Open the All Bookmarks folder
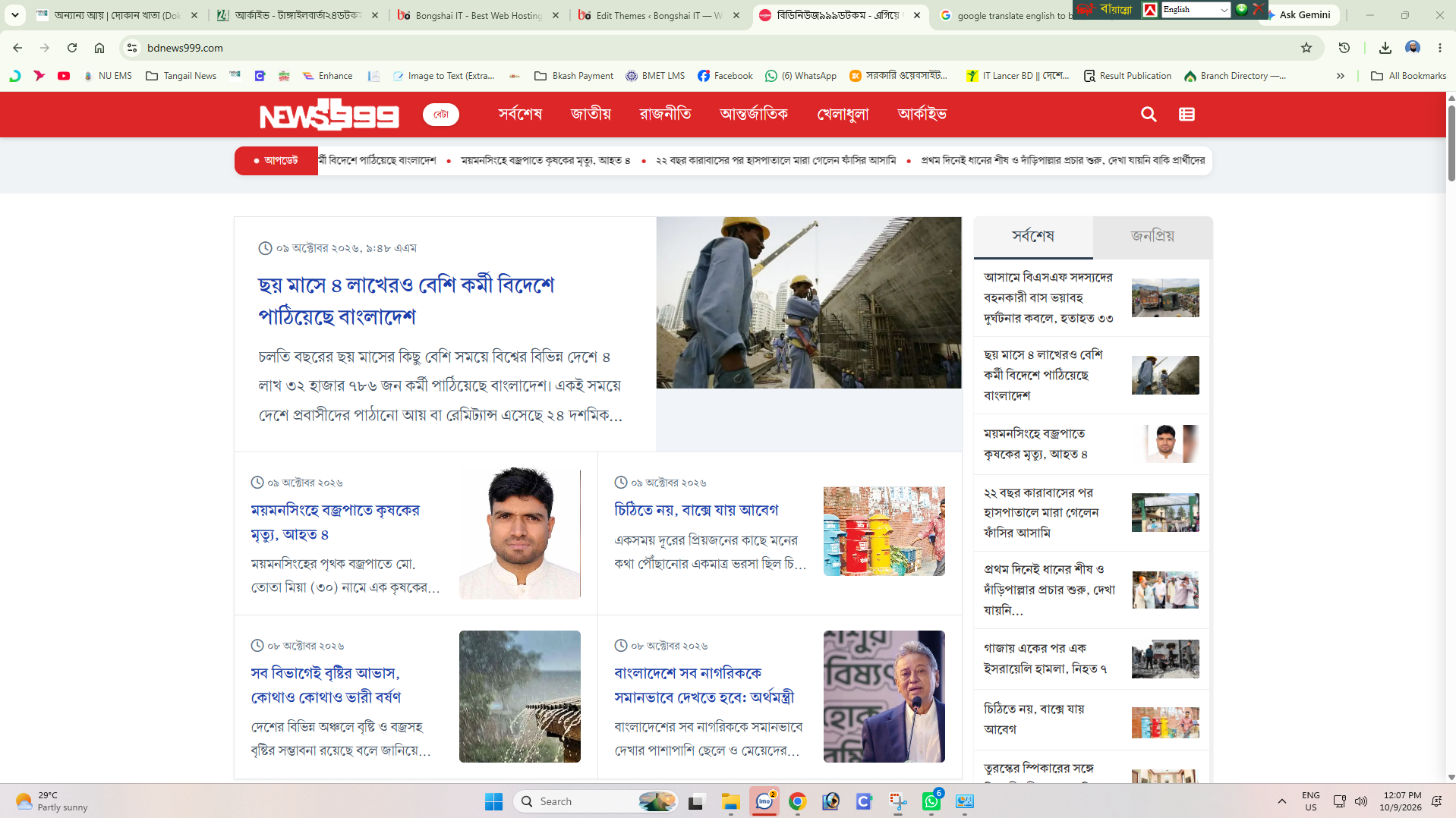The width and height of the screenshot is (1456, 818). 1409,76
